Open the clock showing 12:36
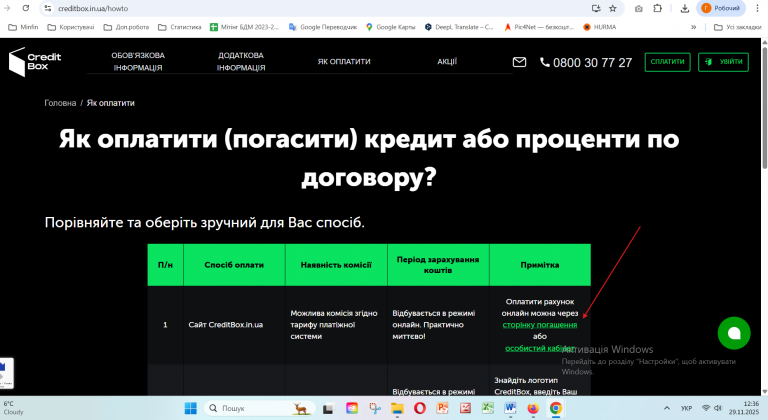Viewport: 768px width, 420px height. (x=744, y=408)
